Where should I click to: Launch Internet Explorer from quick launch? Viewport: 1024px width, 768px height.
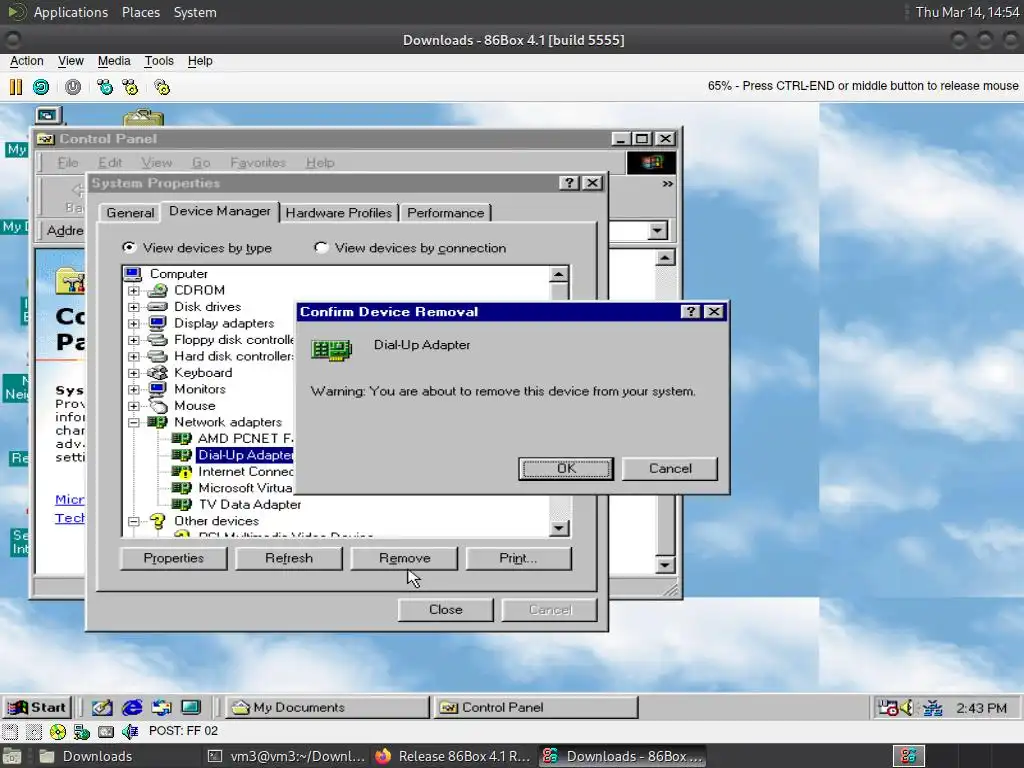(x=132, y=707)
